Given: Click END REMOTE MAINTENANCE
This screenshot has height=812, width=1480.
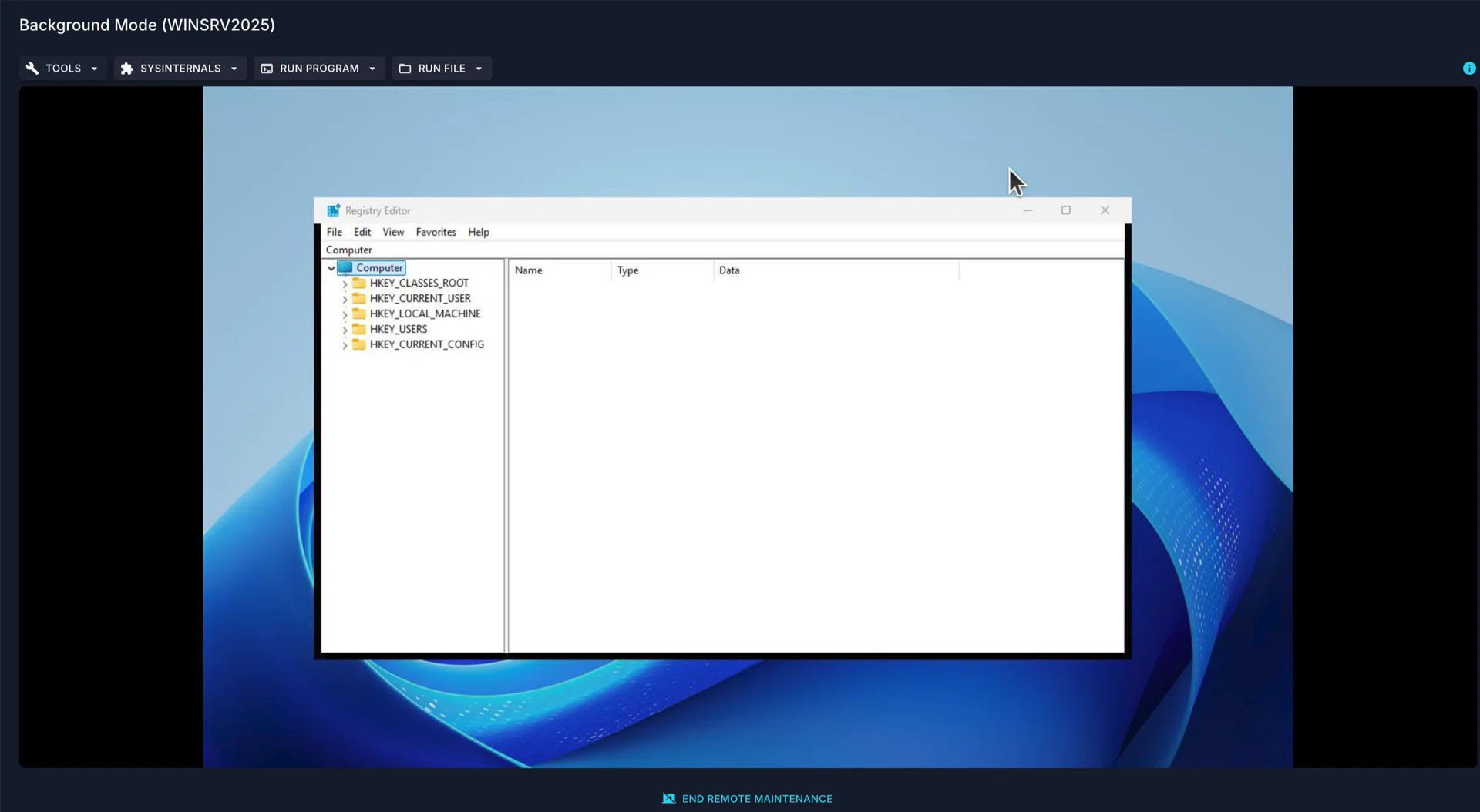Looking at the screenshot, I should 748,799.
